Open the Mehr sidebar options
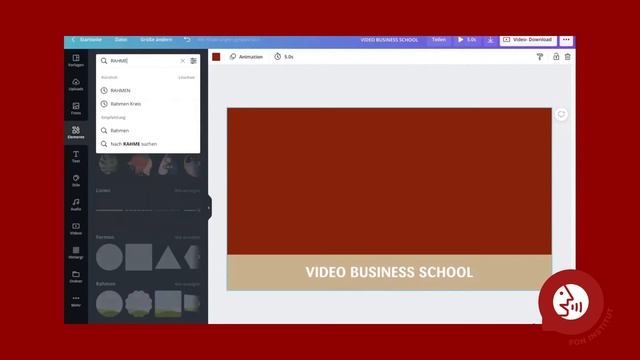Viewport: 640px width, 360px height. pyautogui.click(x=76, y=300)
